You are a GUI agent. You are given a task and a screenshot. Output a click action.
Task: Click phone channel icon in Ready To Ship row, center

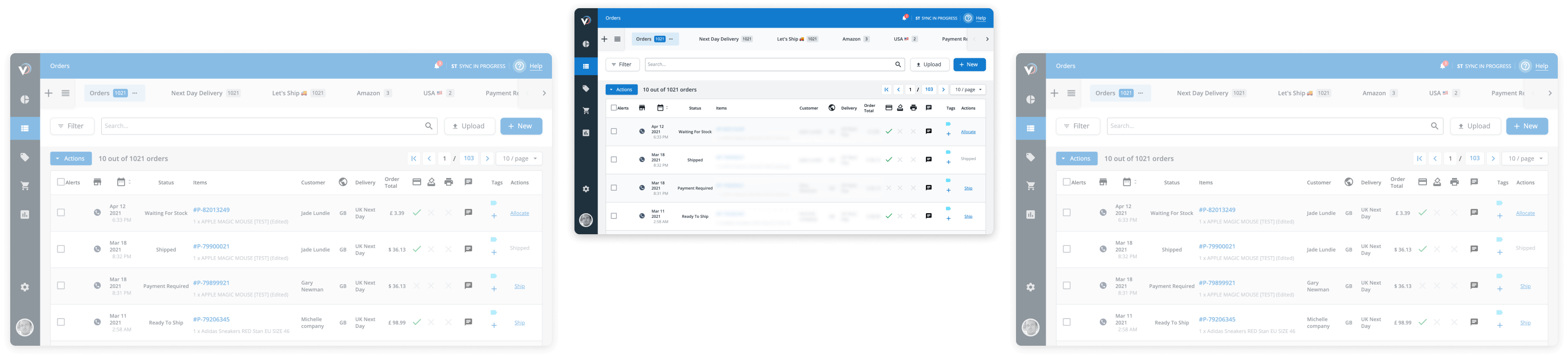tap(641, 216)
